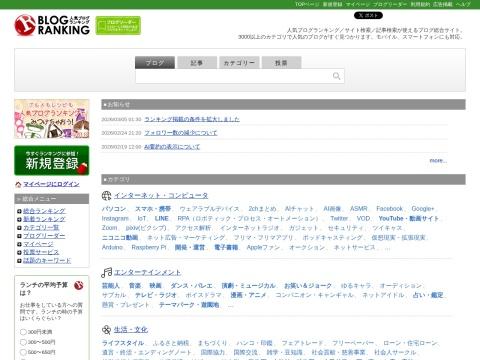Viewport: 480px width, 360px height.
Task: Click the magnifier search icon
Action: point(336,76)
